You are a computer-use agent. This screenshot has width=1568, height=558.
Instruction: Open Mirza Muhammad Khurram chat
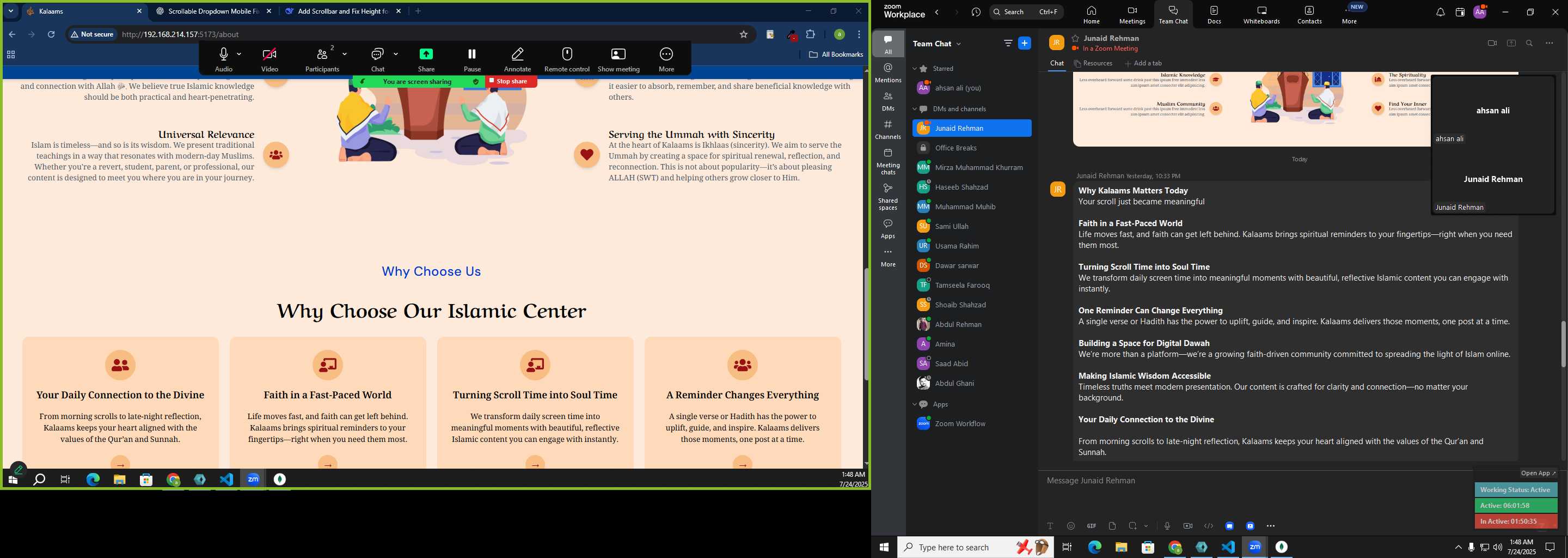pos(971,167)
